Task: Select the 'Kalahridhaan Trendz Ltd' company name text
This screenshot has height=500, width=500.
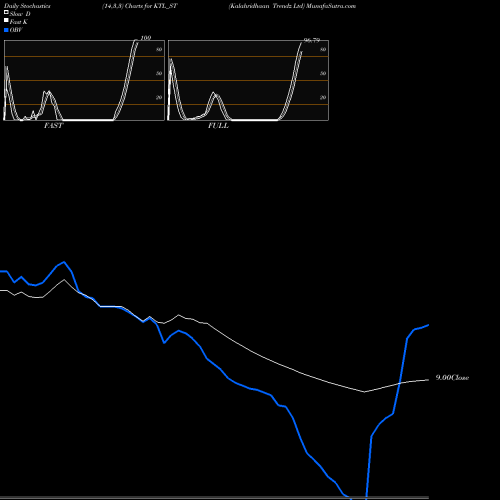Action: click(267, 6)
